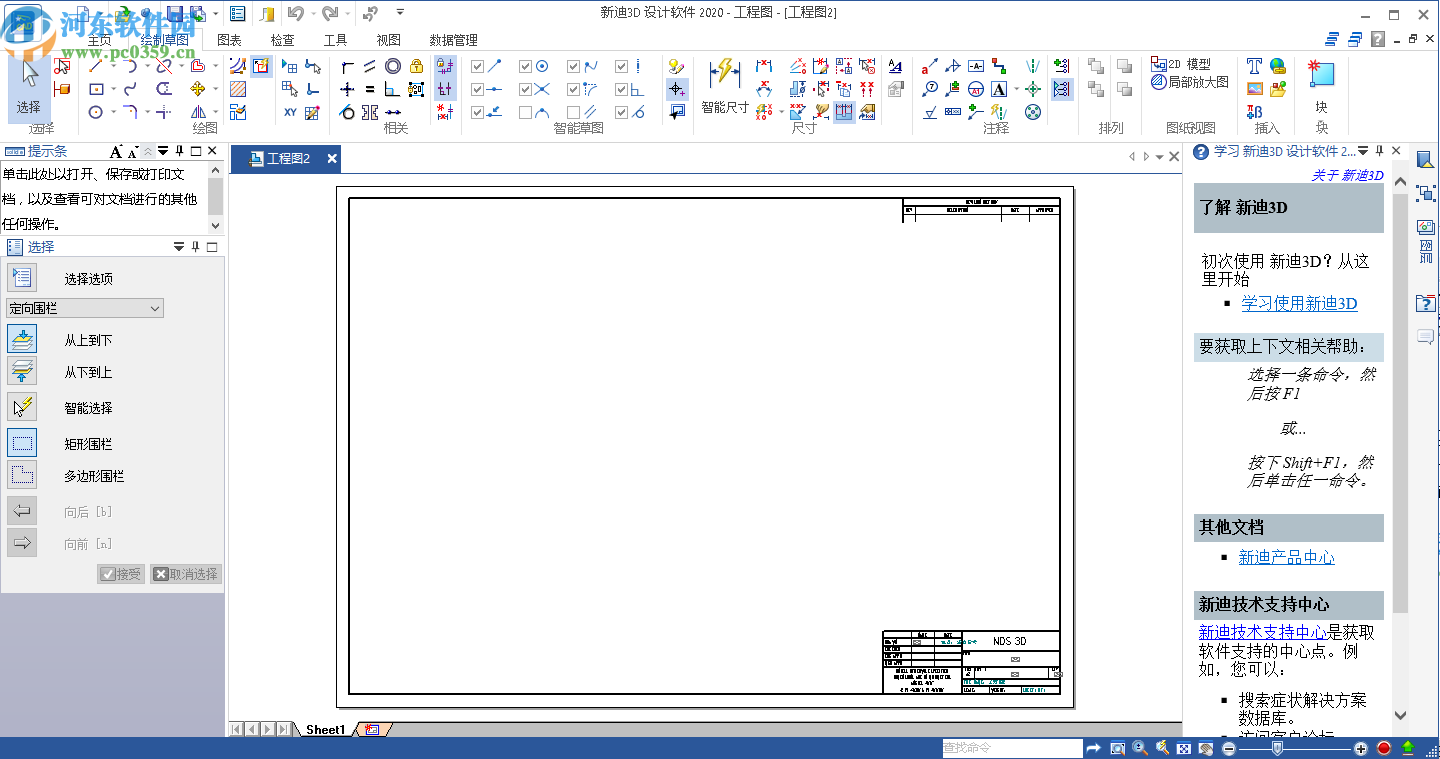Expand the circle tool dropdown arrow

pyautogui.click(x=113, y=113)
